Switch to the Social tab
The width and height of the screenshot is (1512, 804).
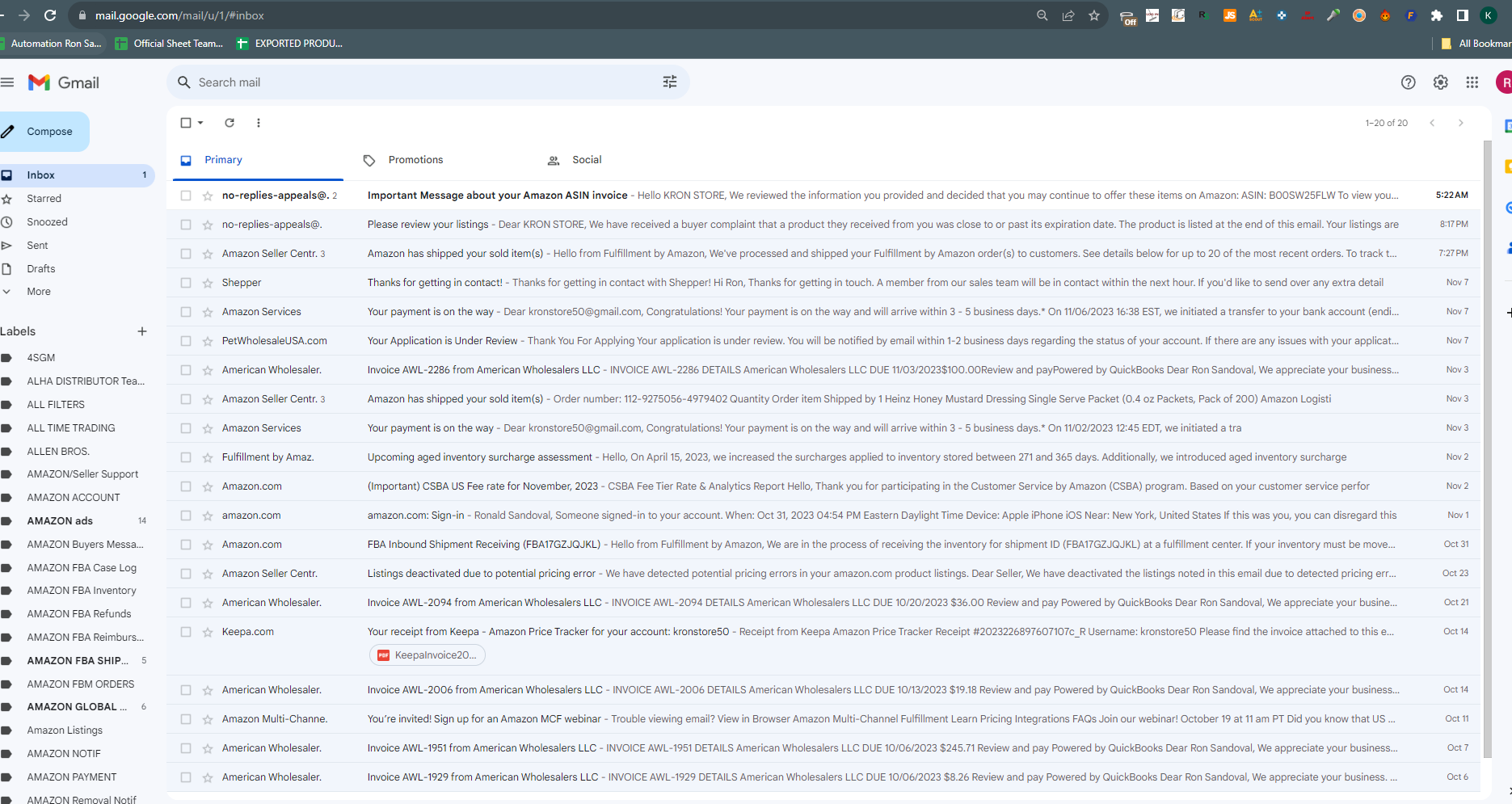point(587,160)
